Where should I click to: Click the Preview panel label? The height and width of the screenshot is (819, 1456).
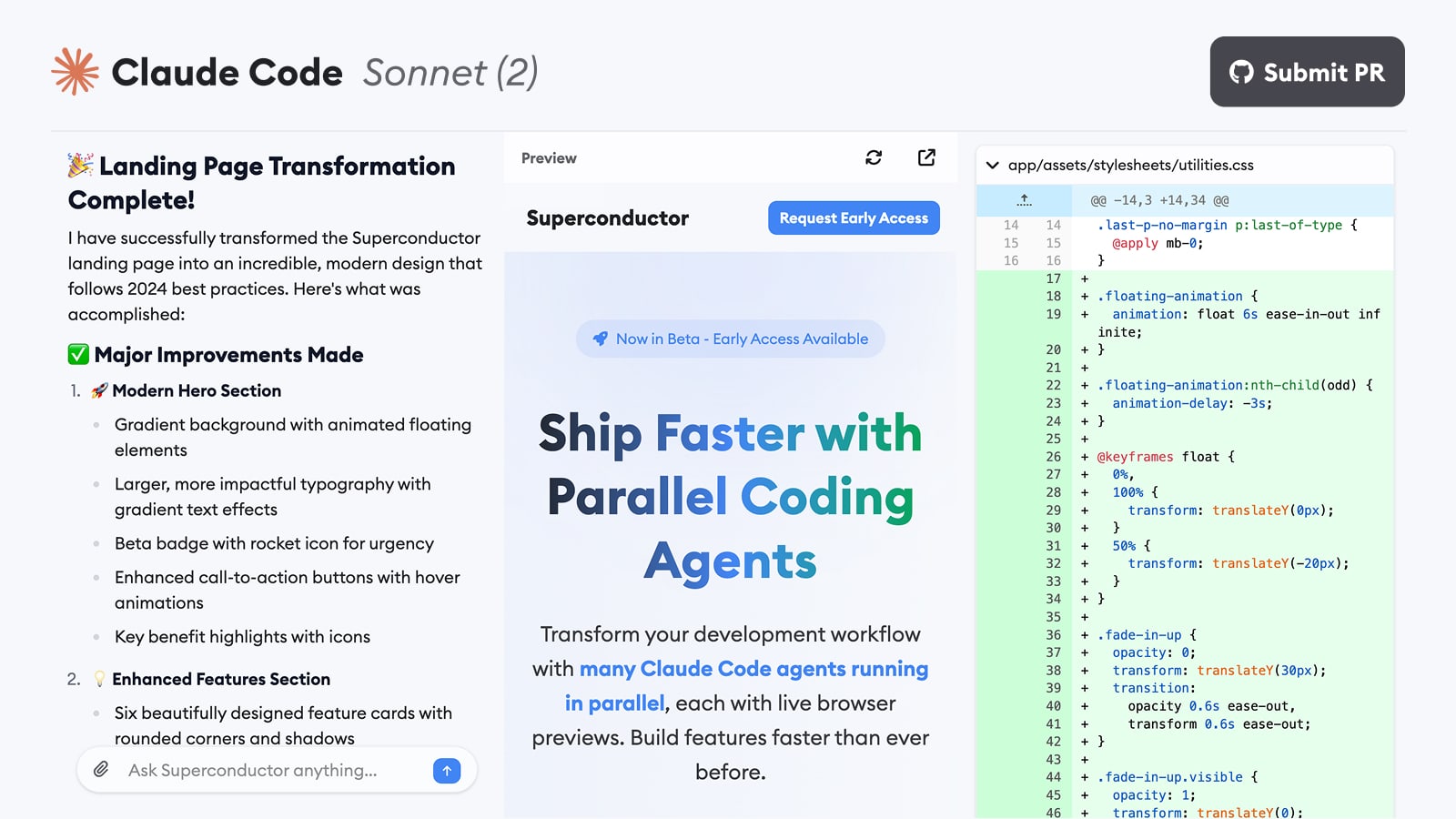point(549,158)
